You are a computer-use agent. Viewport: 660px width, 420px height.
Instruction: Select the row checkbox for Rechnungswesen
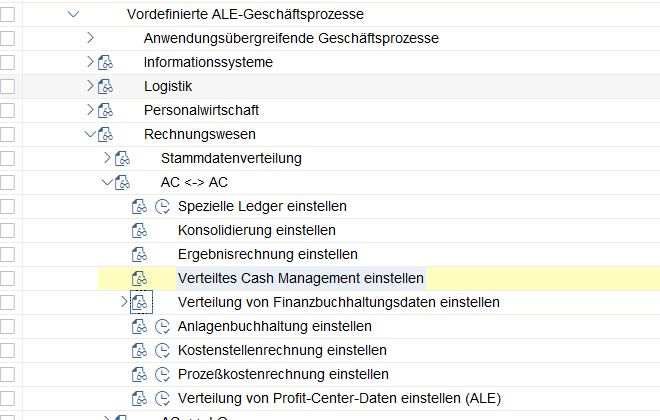tap(8, 134)
